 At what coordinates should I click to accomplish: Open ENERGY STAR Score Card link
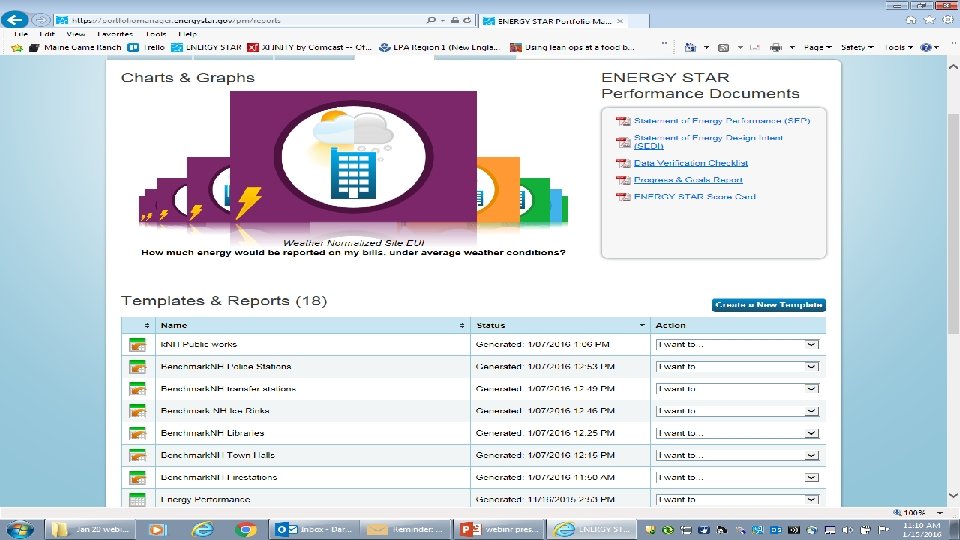pos(695,197)
